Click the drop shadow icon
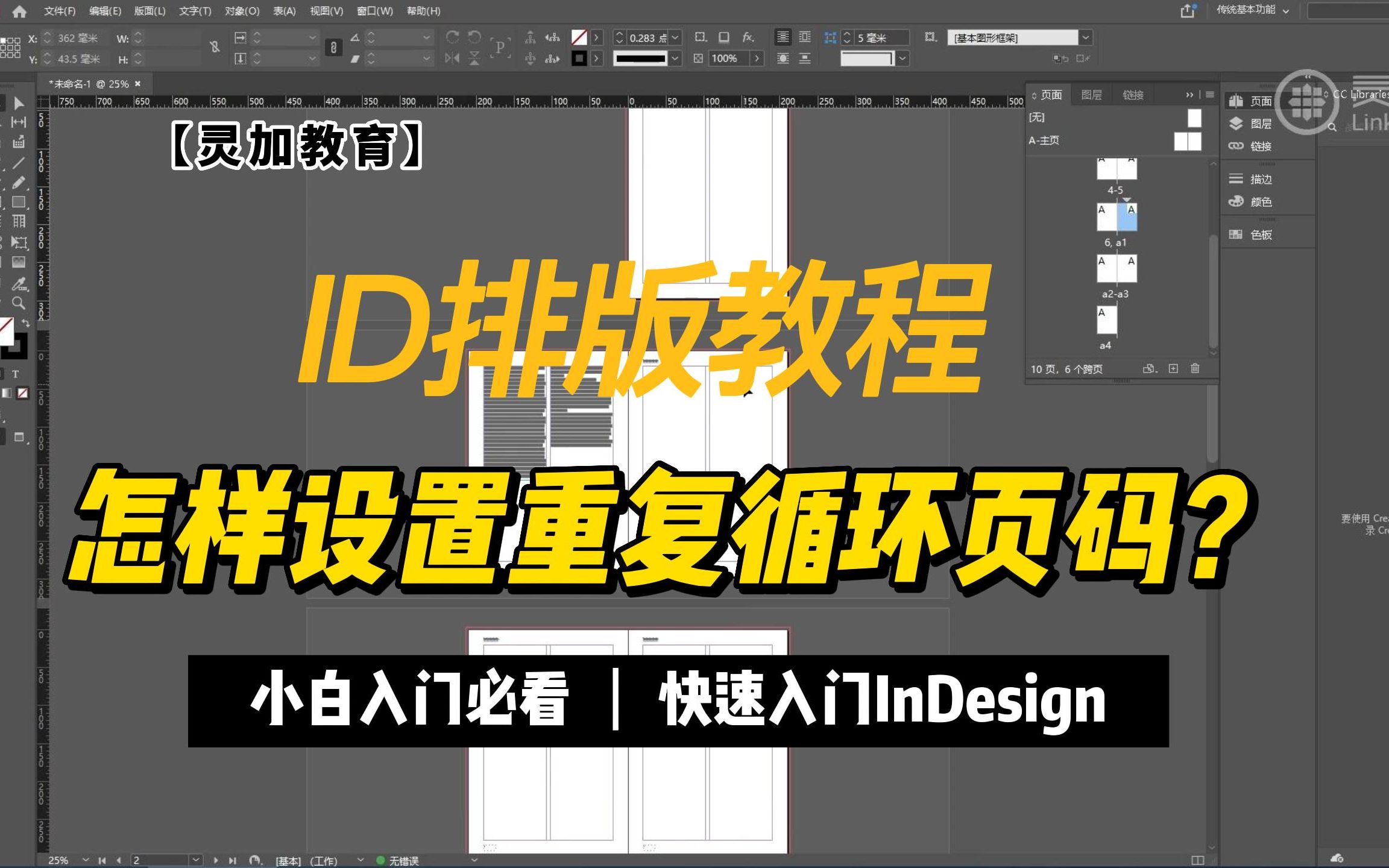This screenshot has width=1389, height=868. click(724, 37)
